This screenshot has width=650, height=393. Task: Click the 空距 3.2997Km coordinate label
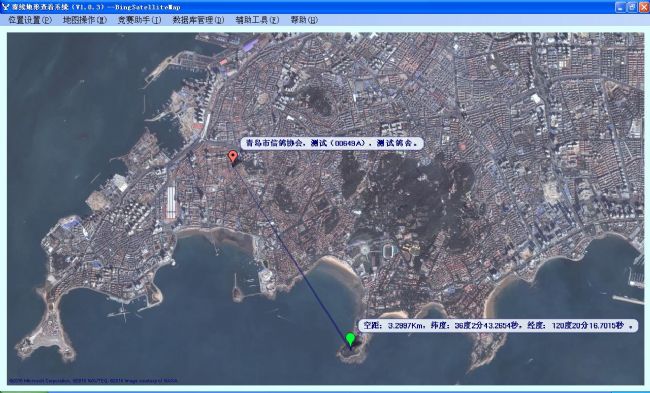click(498, 325)
